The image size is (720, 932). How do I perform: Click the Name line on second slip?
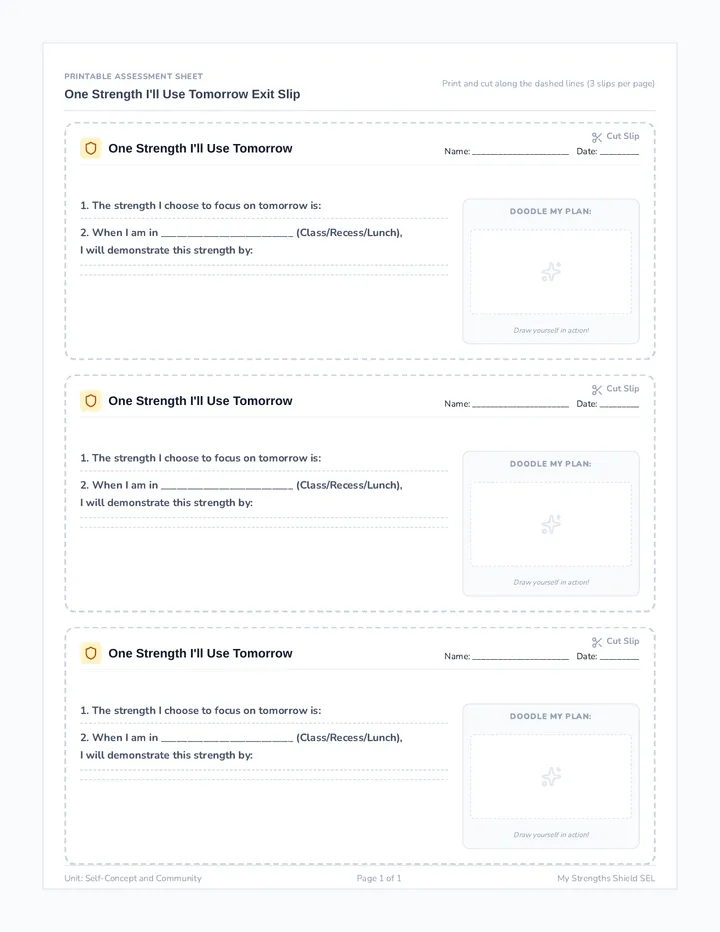click(x=520, y=405)
